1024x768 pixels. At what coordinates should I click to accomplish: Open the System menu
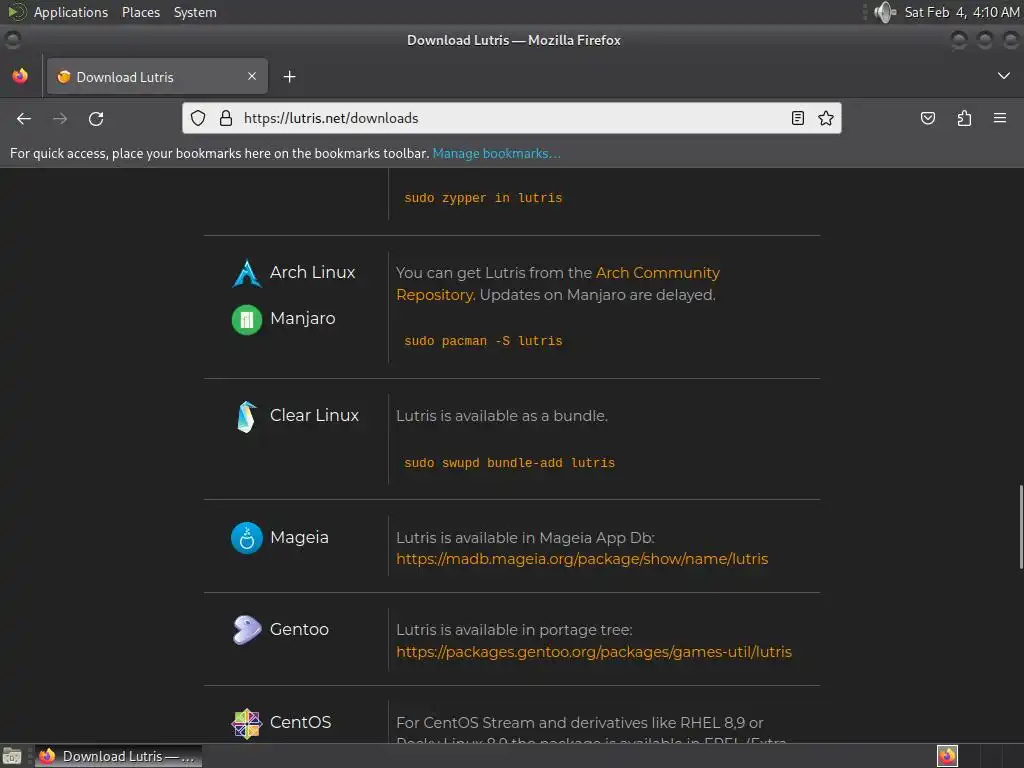click(x=195, y=12)
